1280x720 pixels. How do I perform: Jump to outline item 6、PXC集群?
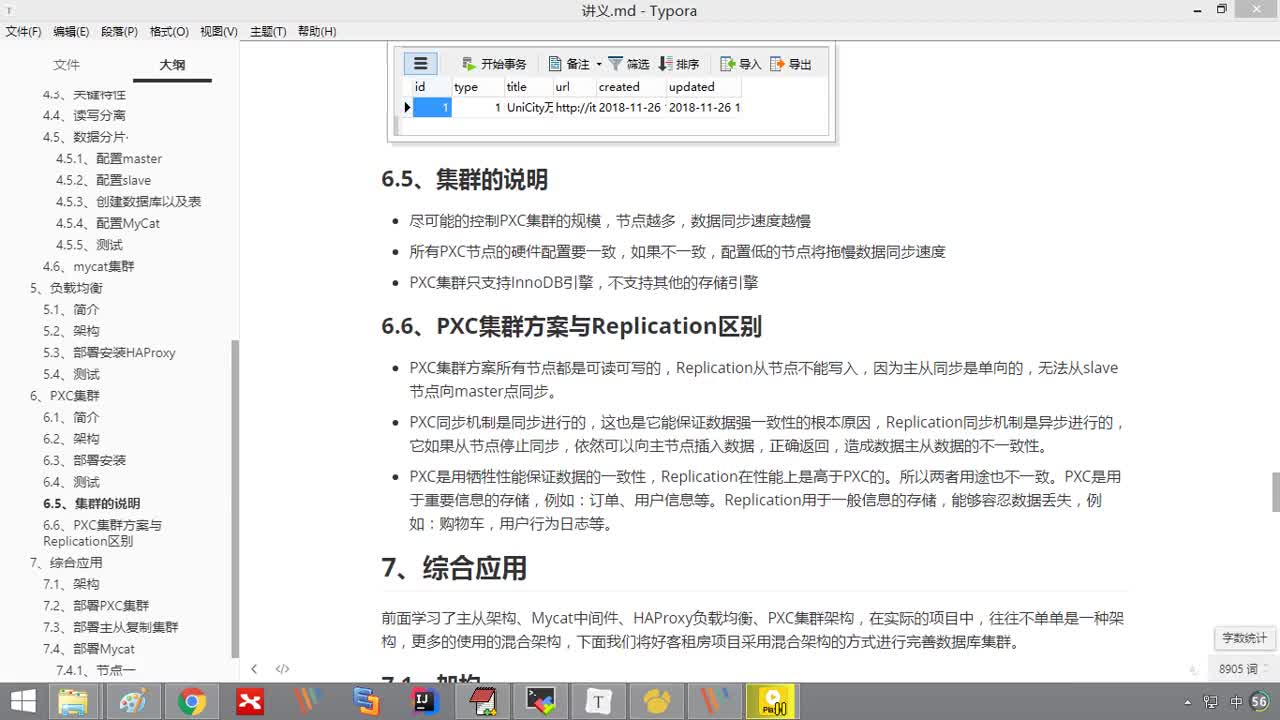click(x=65, y=396)
